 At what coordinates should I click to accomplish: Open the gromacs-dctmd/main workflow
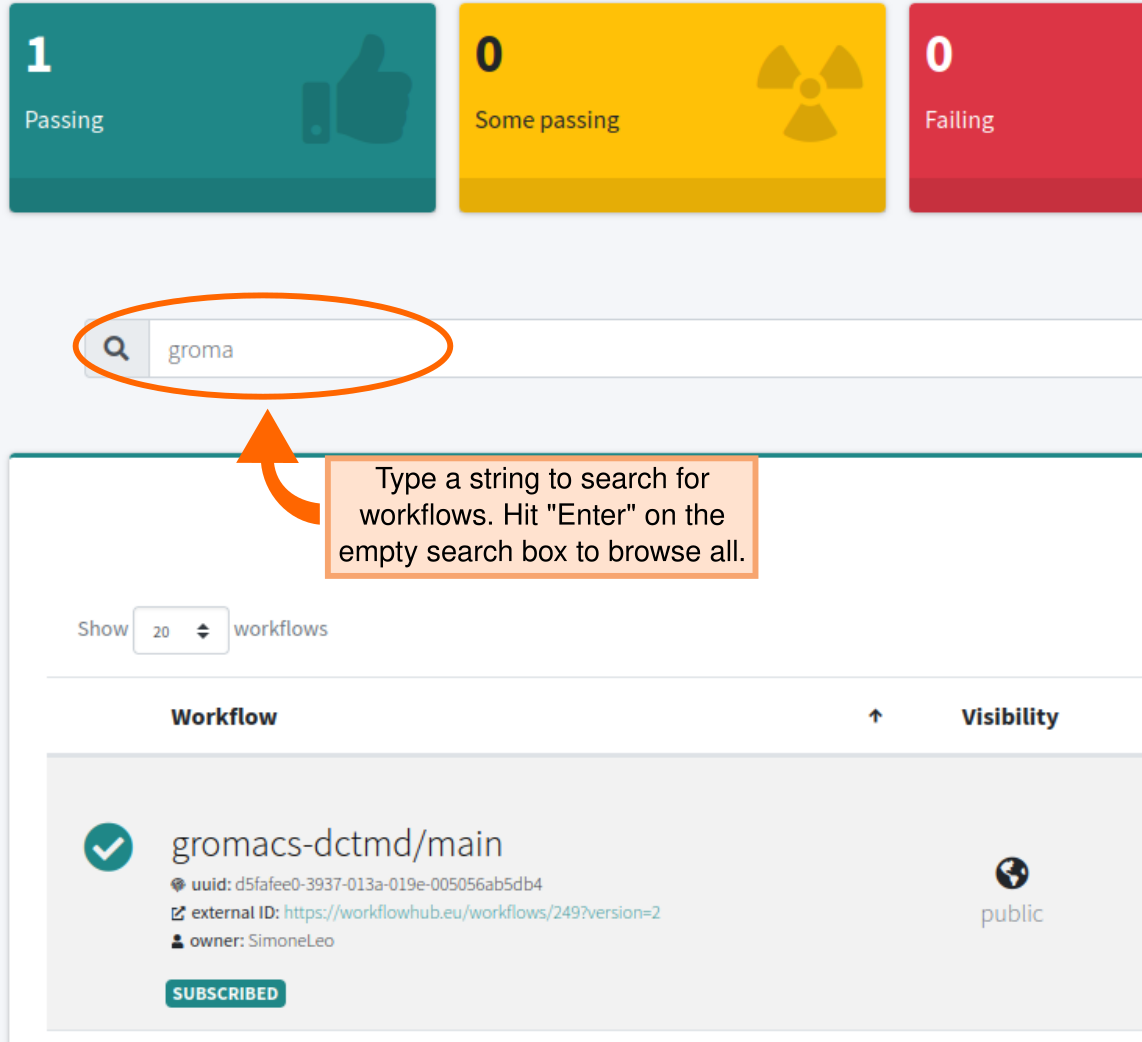[x=337, y=845]
